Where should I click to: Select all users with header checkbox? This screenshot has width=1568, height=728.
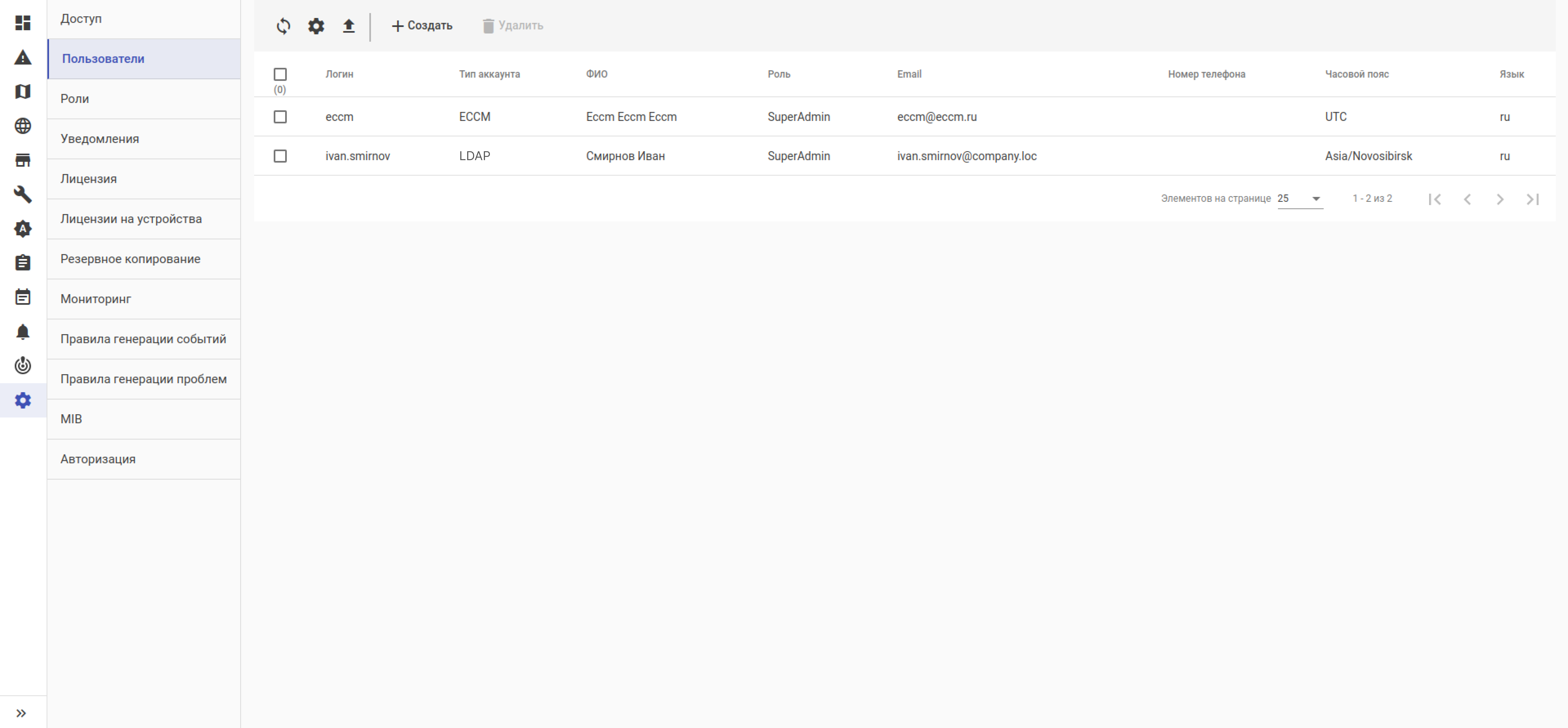tap(280, 74)
